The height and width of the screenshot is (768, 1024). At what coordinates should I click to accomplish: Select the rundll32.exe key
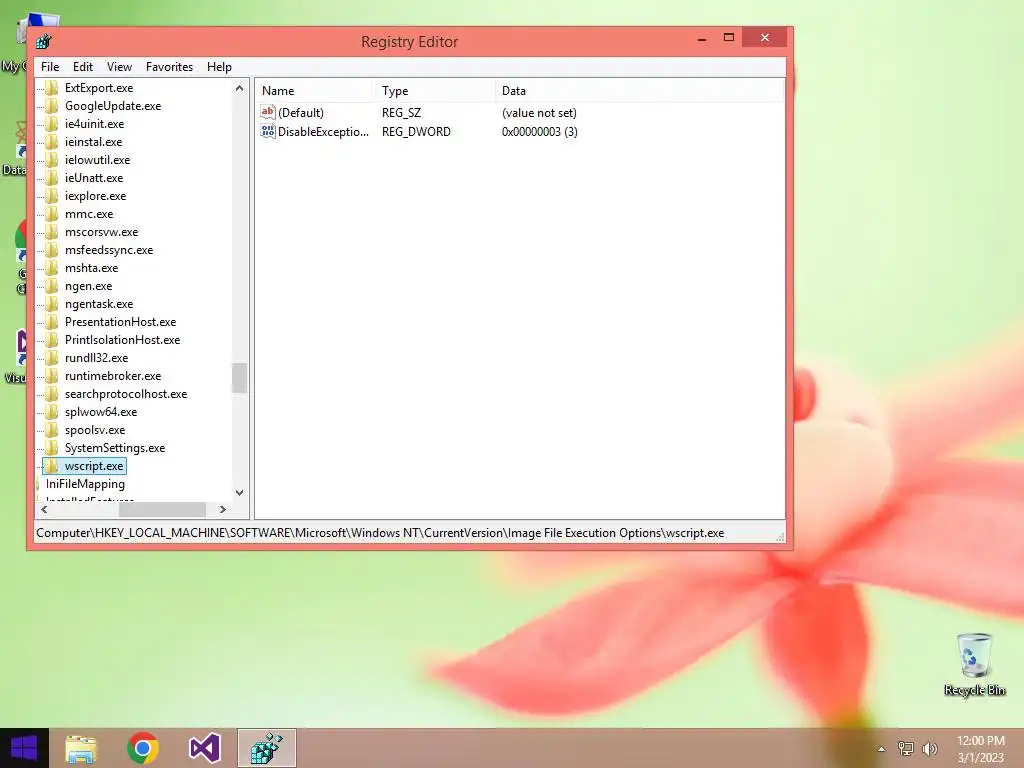pyautogui.click(x=96, y=358)
